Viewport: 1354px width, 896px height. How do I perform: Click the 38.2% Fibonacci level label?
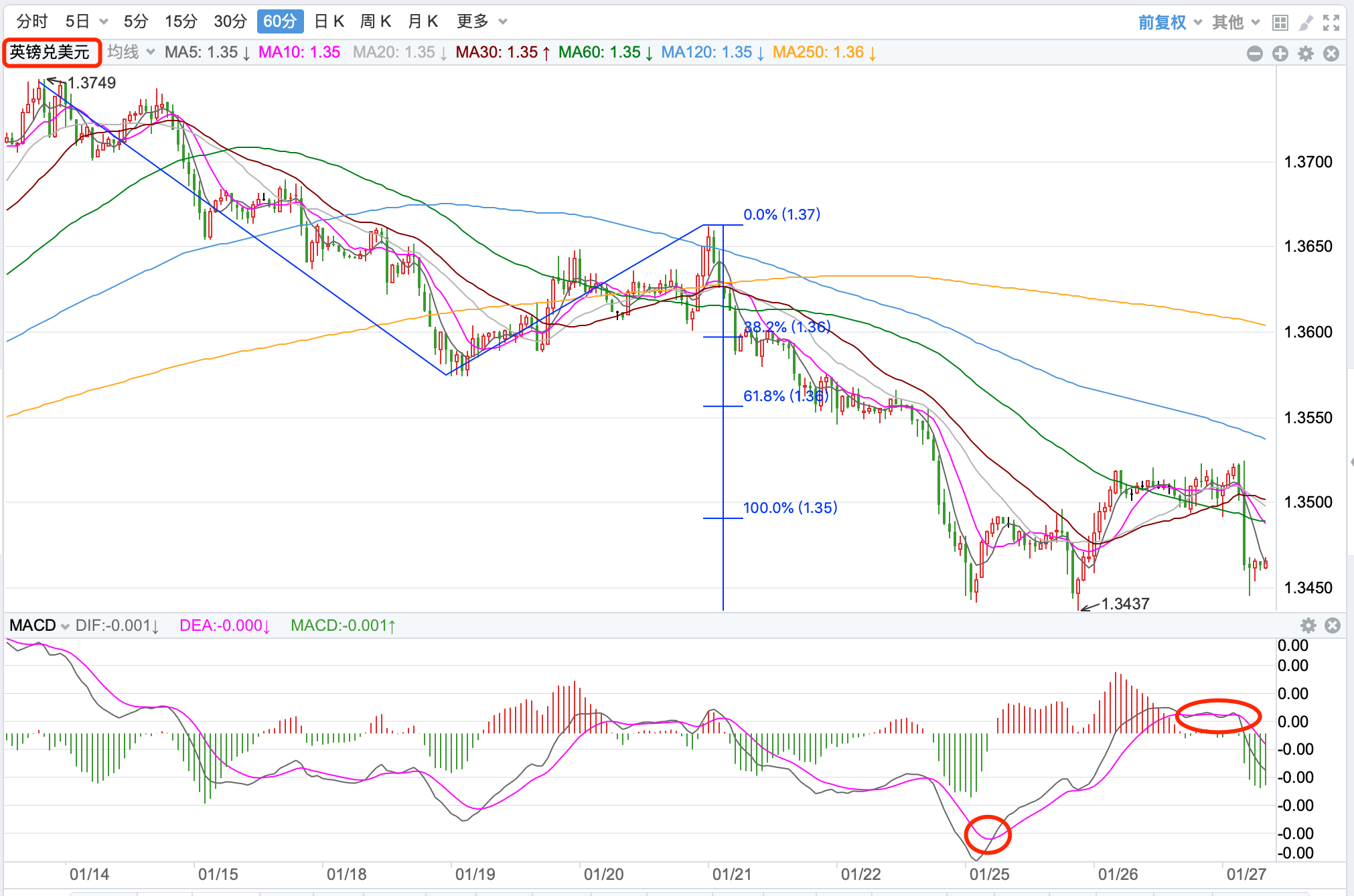click(x=787, y=327)
